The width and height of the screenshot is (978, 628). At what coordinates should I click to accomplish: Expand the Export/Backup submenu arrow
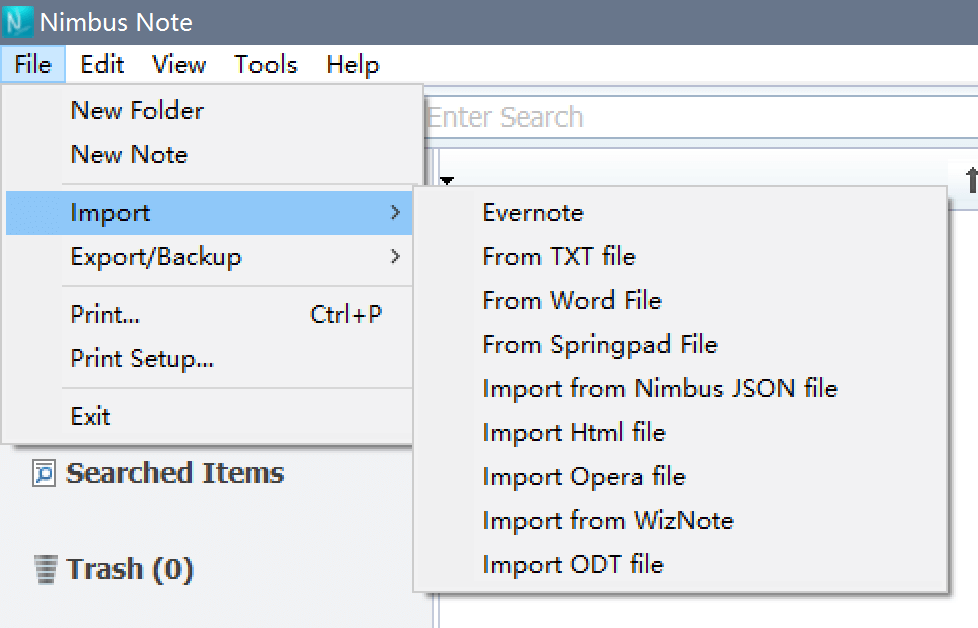(395, 256)
